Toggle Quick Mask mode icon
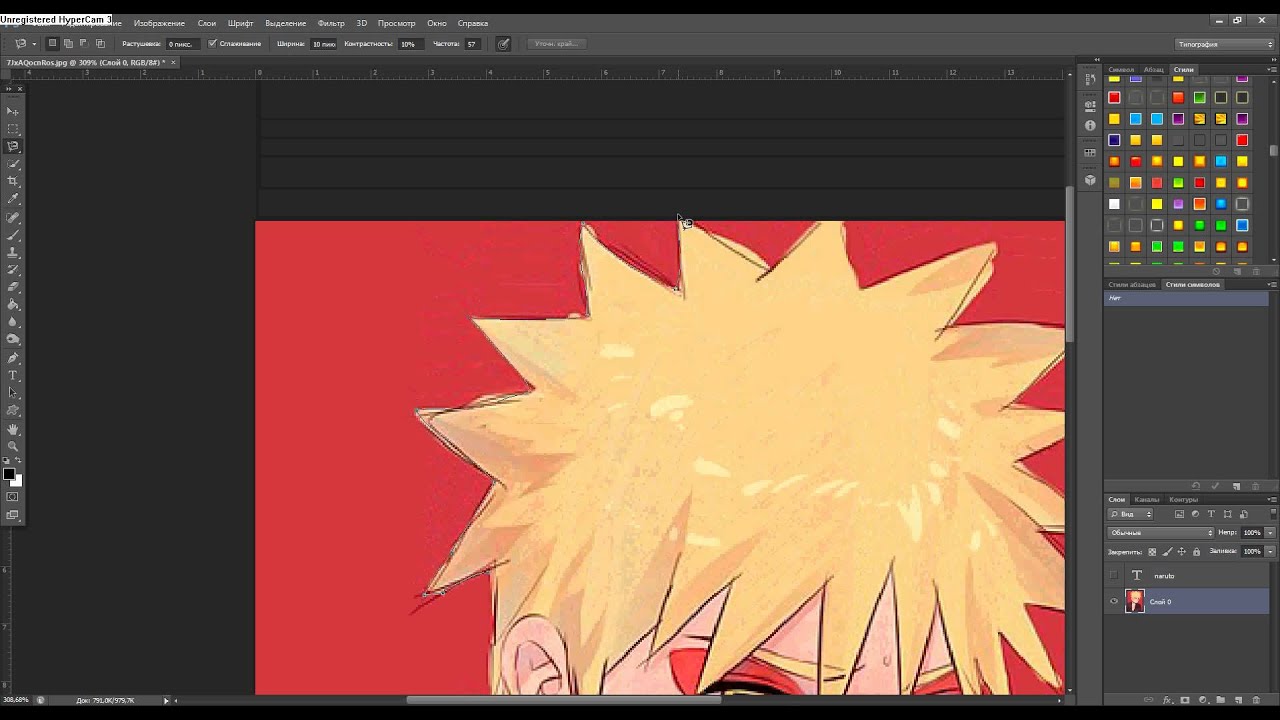Image resolution: width=1280 pixels, height=720 pixels. [12, 497]
